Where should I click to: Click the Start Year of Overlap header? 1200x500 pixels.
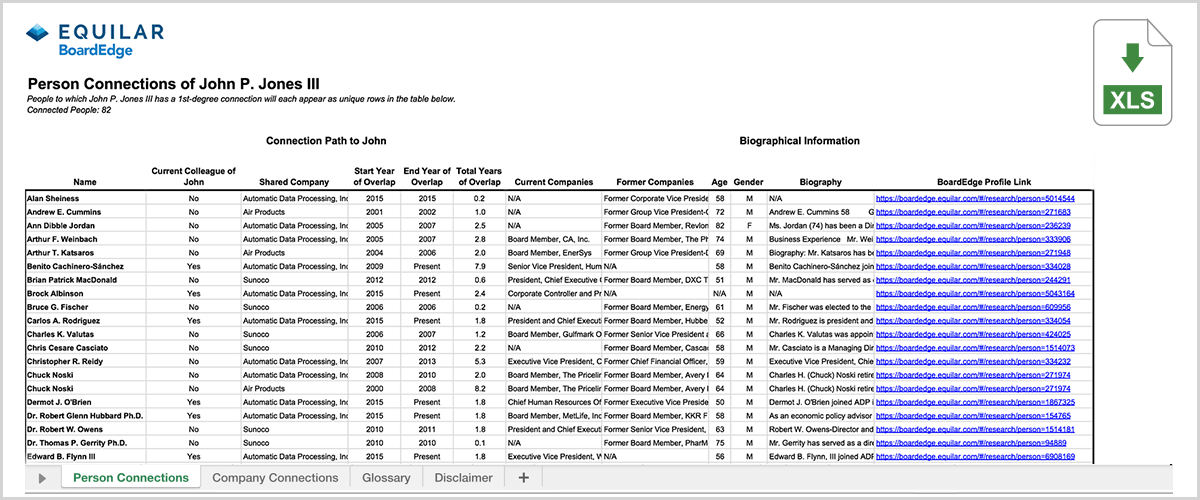[374, 177]
